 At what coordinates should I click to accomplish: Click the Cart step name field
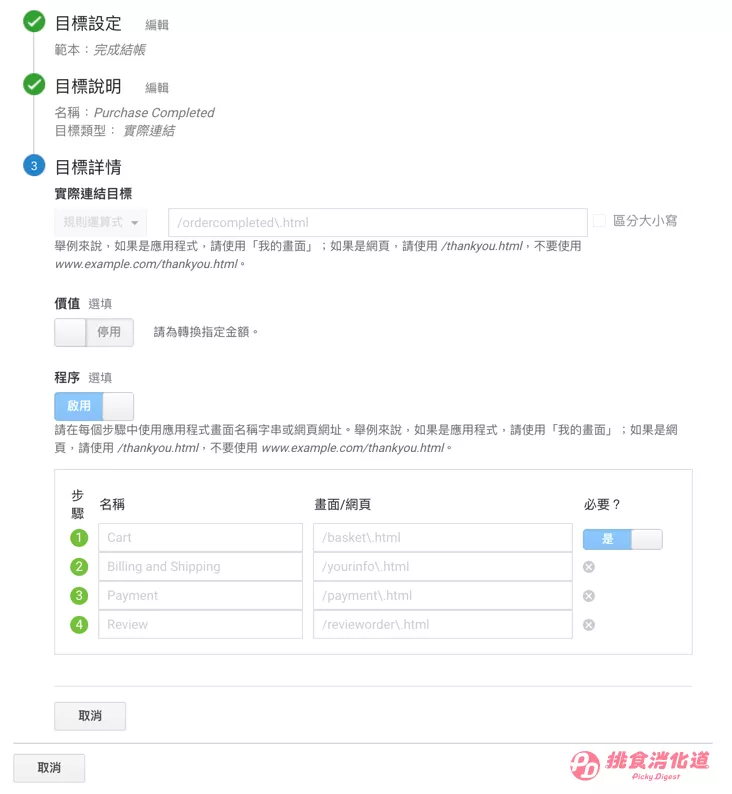(200, 537)
